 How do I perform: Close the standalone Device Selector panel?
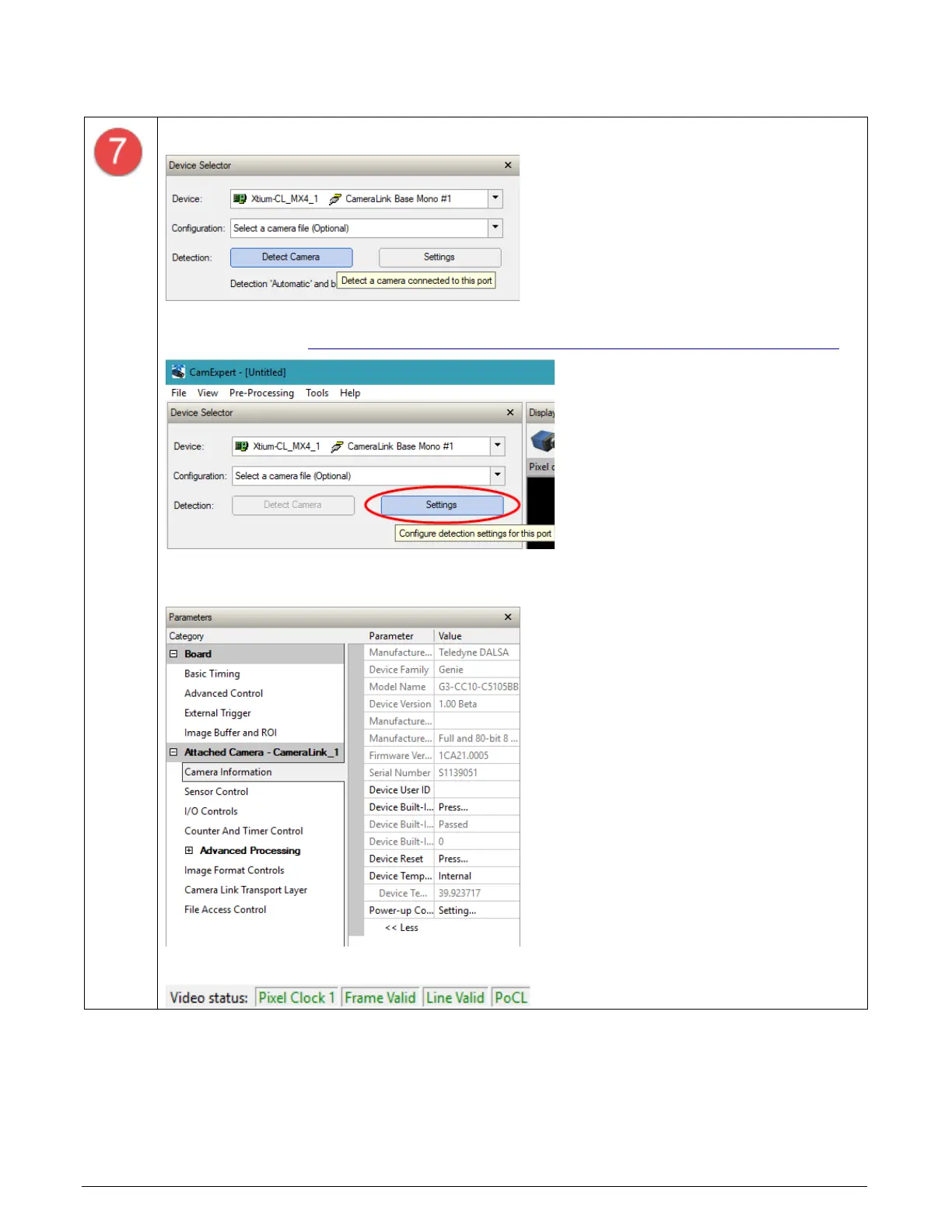(x=508, y=165)
